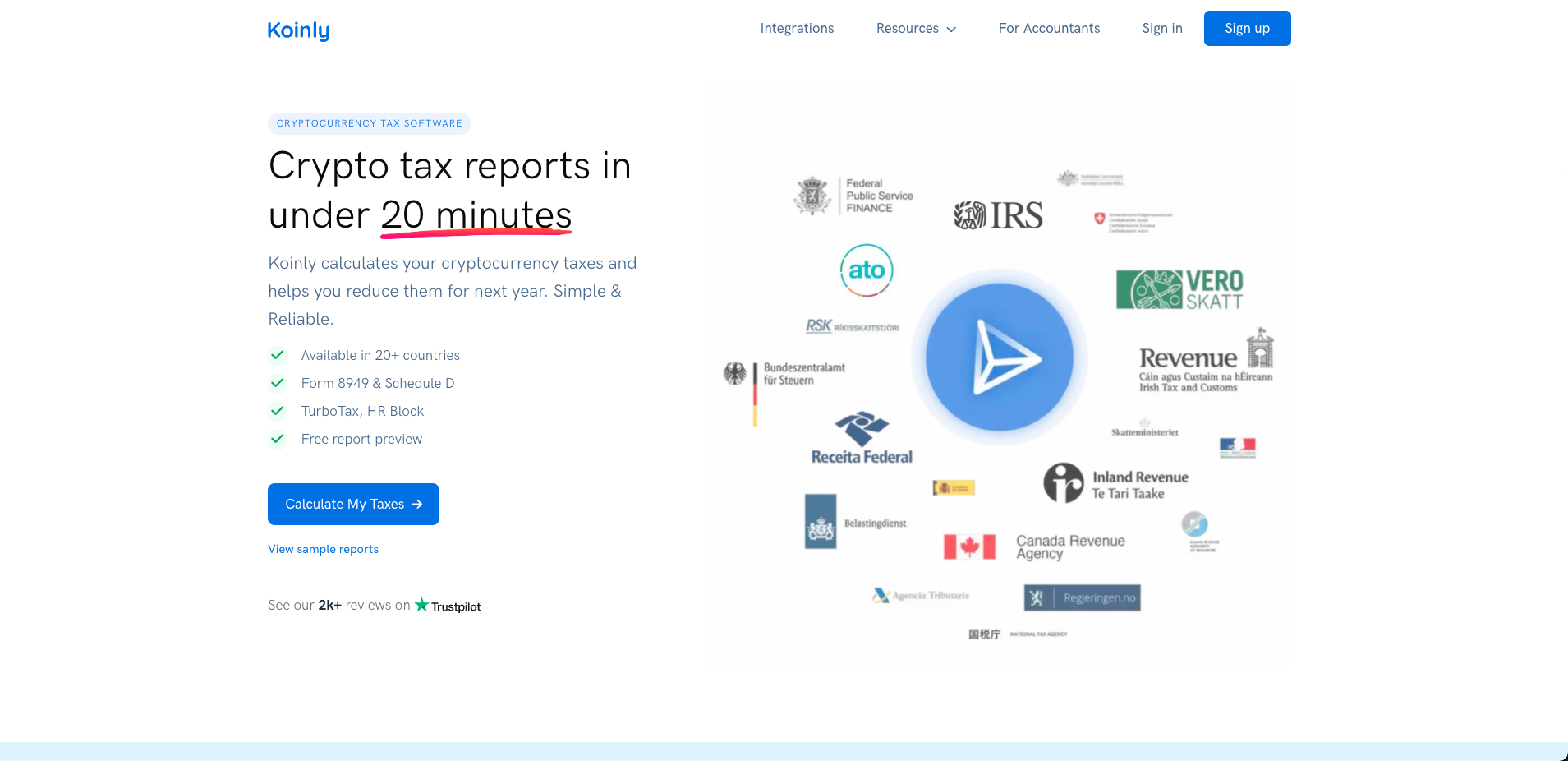Click the 'TurboTax, HR Block' text
Screen dimensions: 1568x761
pos(362,411)
